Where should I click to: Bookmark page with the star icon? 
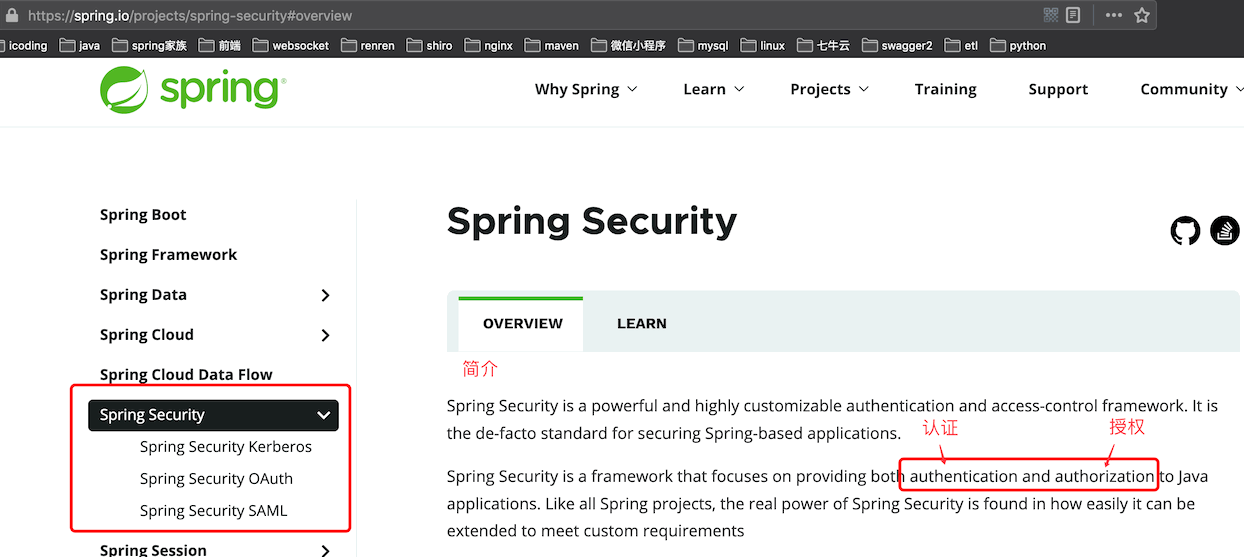point(1142,15)
